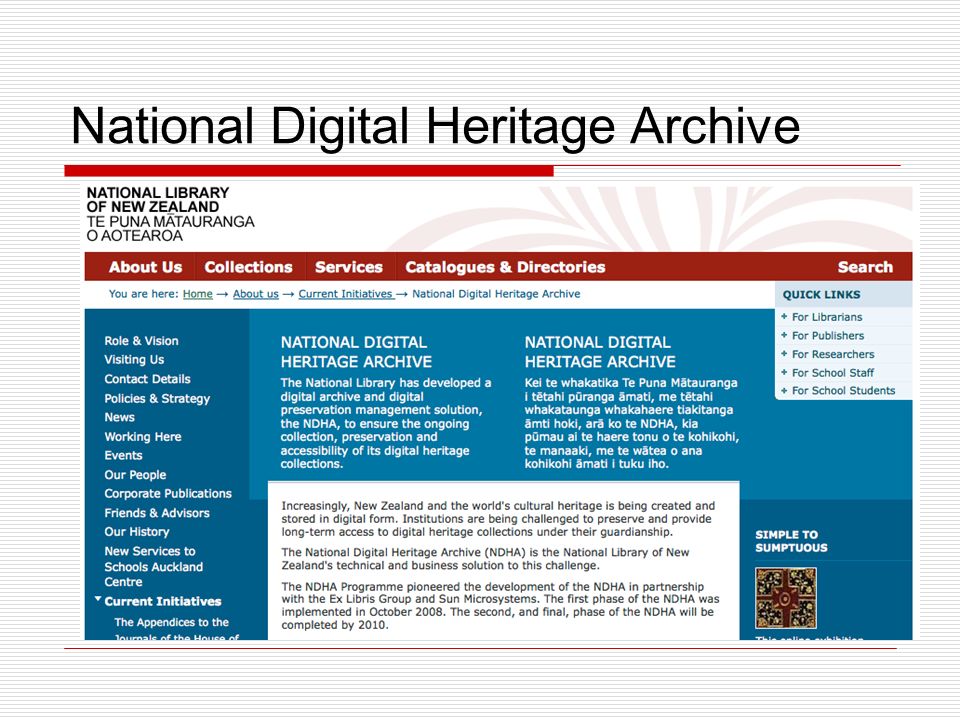Open the For School Students quick link
Image resolution: width=960 pixels, height=720 pixels.
pos(843,391)
